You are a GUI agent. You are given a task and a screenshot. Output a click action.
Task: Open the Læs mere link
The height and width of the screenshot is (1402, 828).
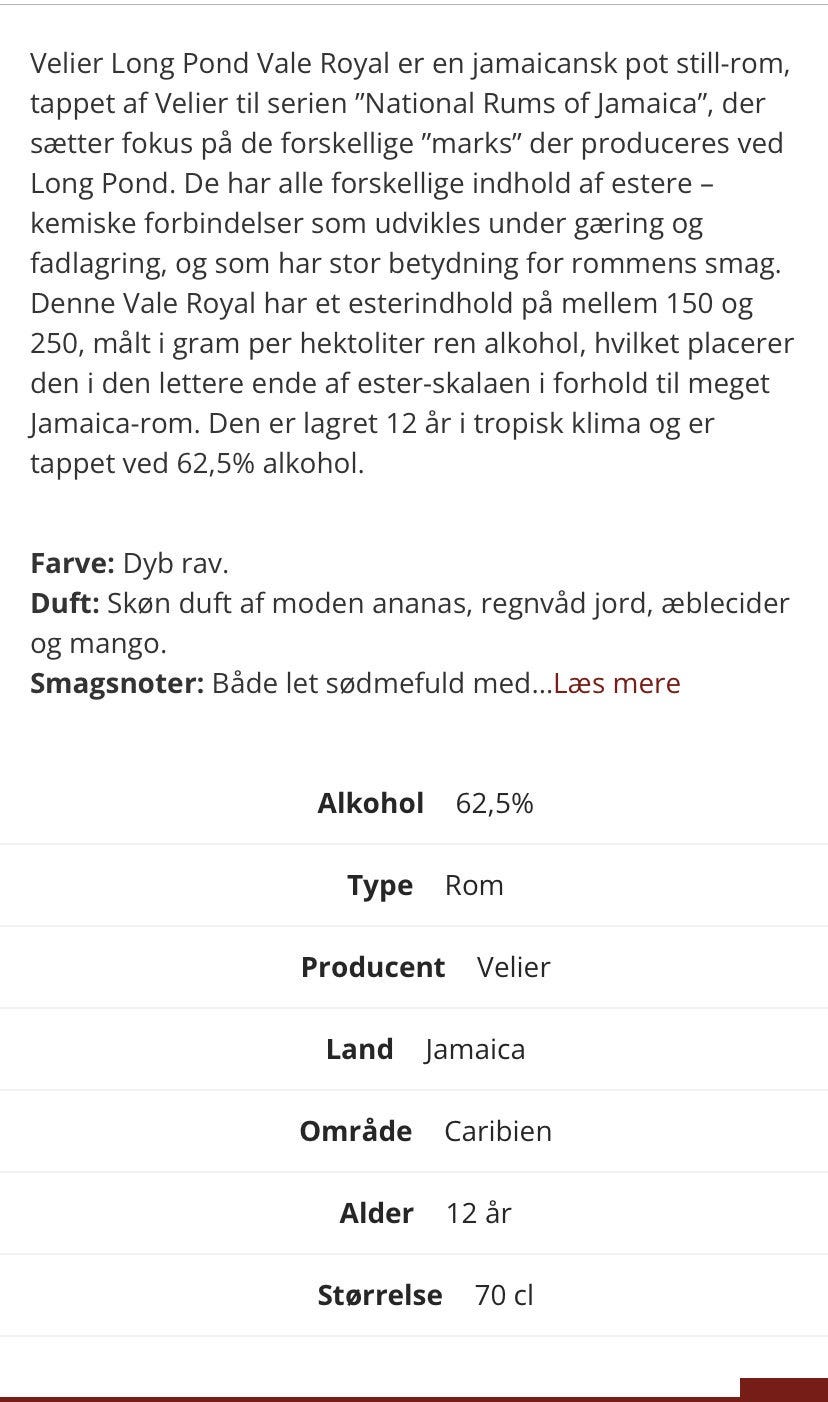616,683
